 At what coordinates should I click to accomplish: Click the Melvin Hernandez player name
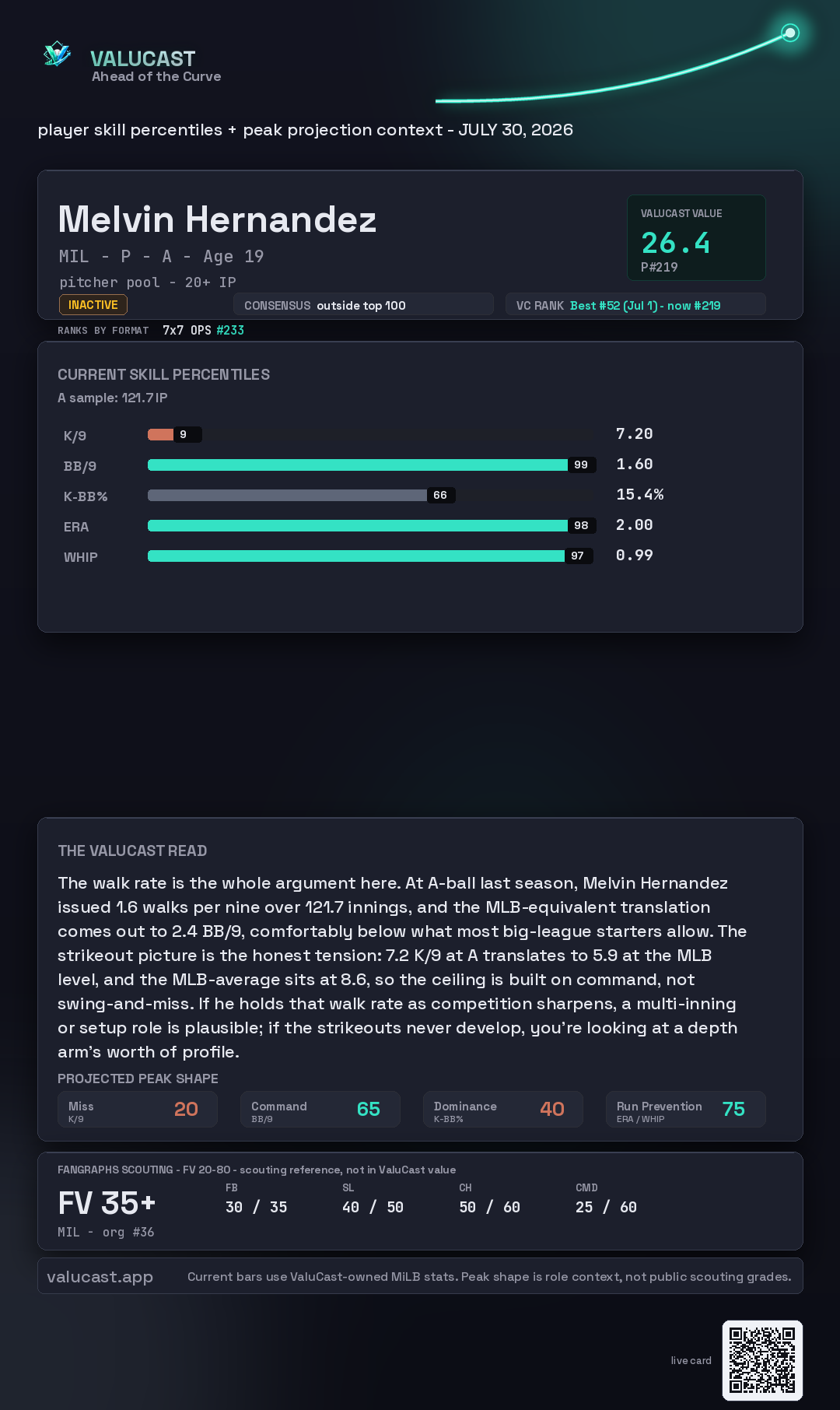[x=217, y=219]
